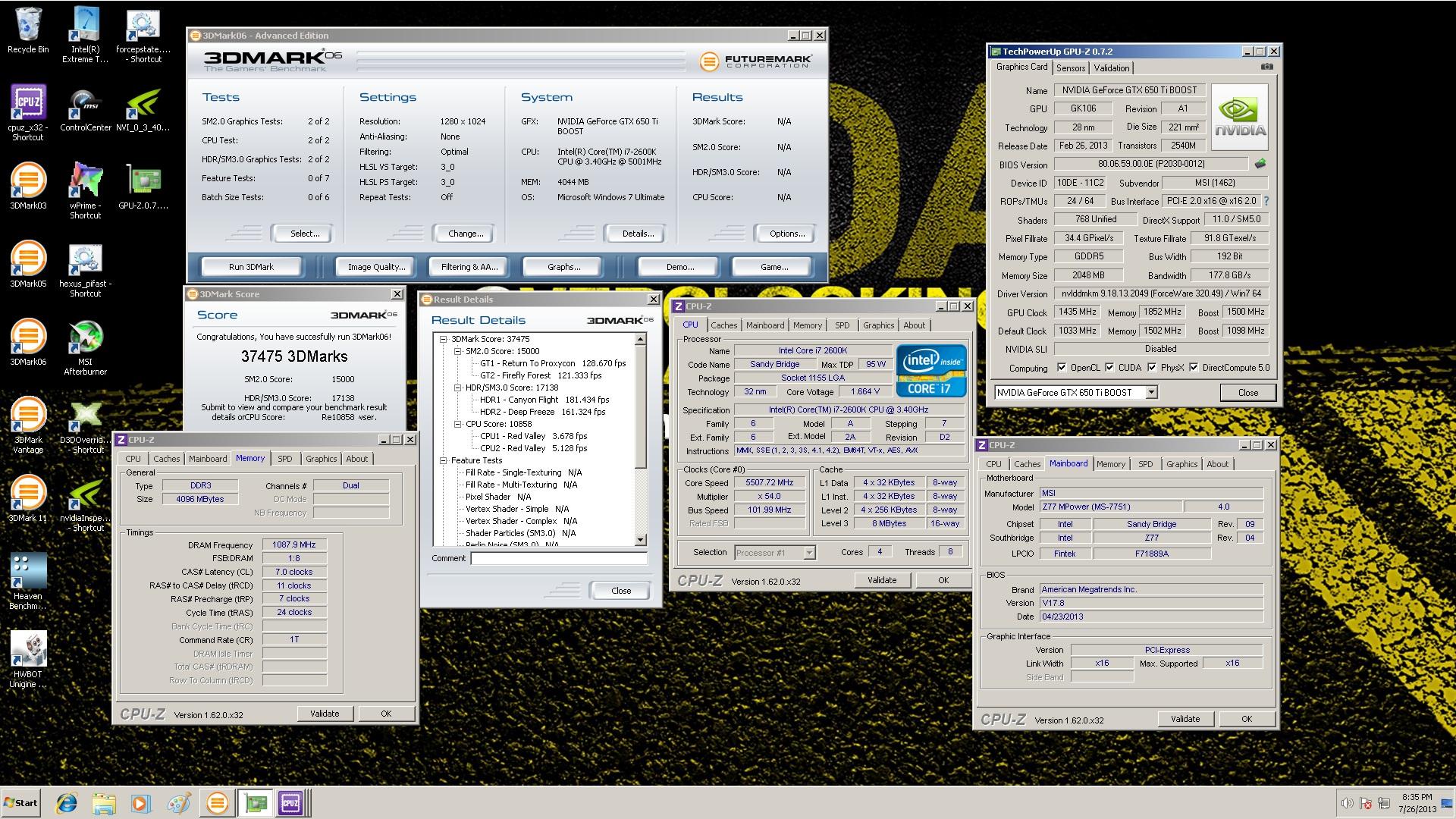Open Windows Explorer folder from taskbar
Screen dimensions: 1456x819
click(104, 803)
